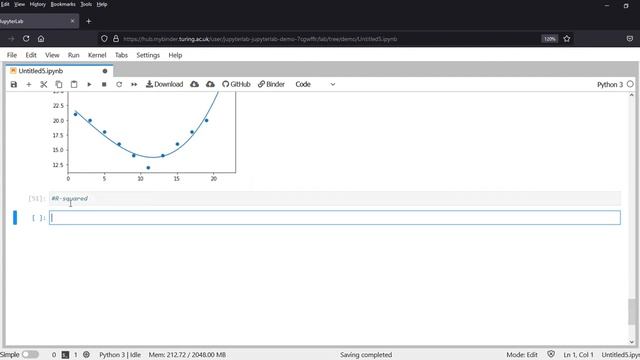Restart kernel and run all cells icon
Screen dimensions: 640x360
coord(134,84)
